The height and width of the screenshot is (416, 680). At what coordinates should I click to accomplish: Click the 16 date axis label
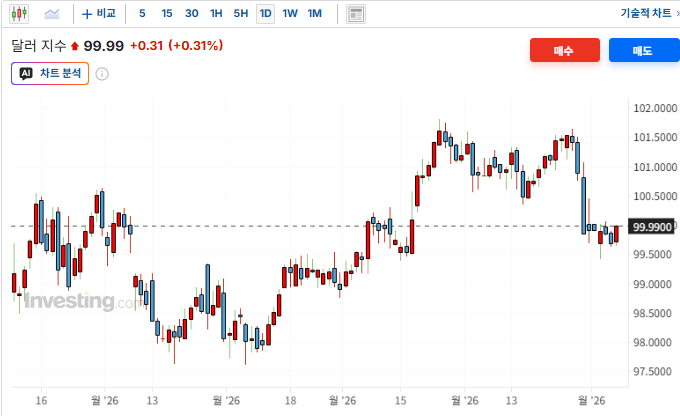[41, 400]
